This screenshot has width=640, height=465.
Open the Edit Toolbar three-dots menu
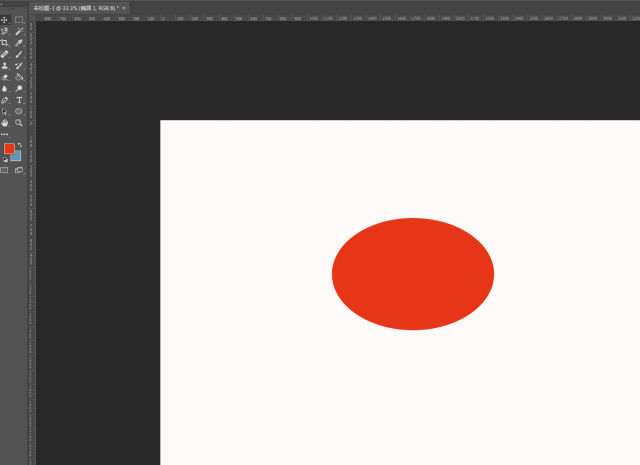(4, 134)
